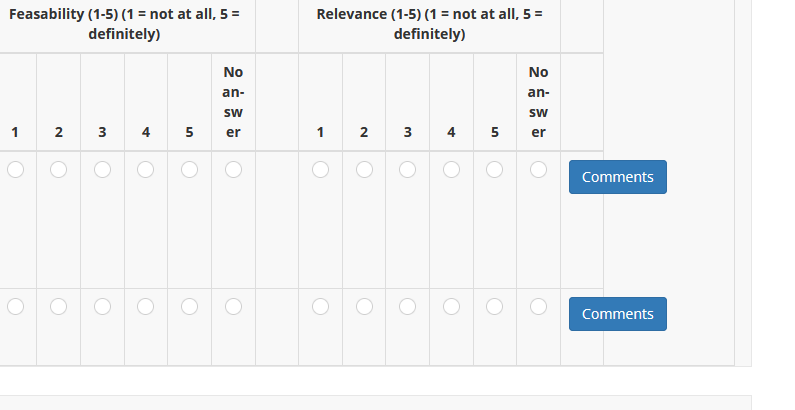
Task: Choose Relevance rating 2 in first row
Action: (364, 170)
